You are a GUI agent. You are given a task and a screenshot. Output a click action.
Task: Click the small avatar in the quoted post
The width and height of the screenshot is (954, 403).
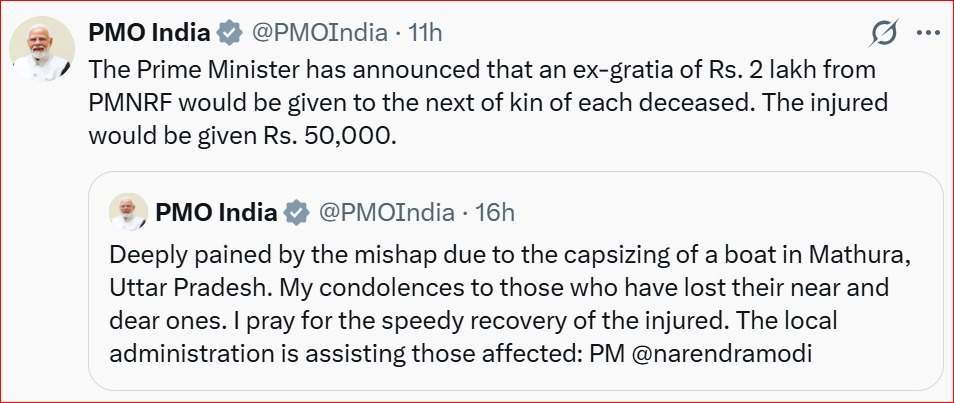click(x=127, y=212)
